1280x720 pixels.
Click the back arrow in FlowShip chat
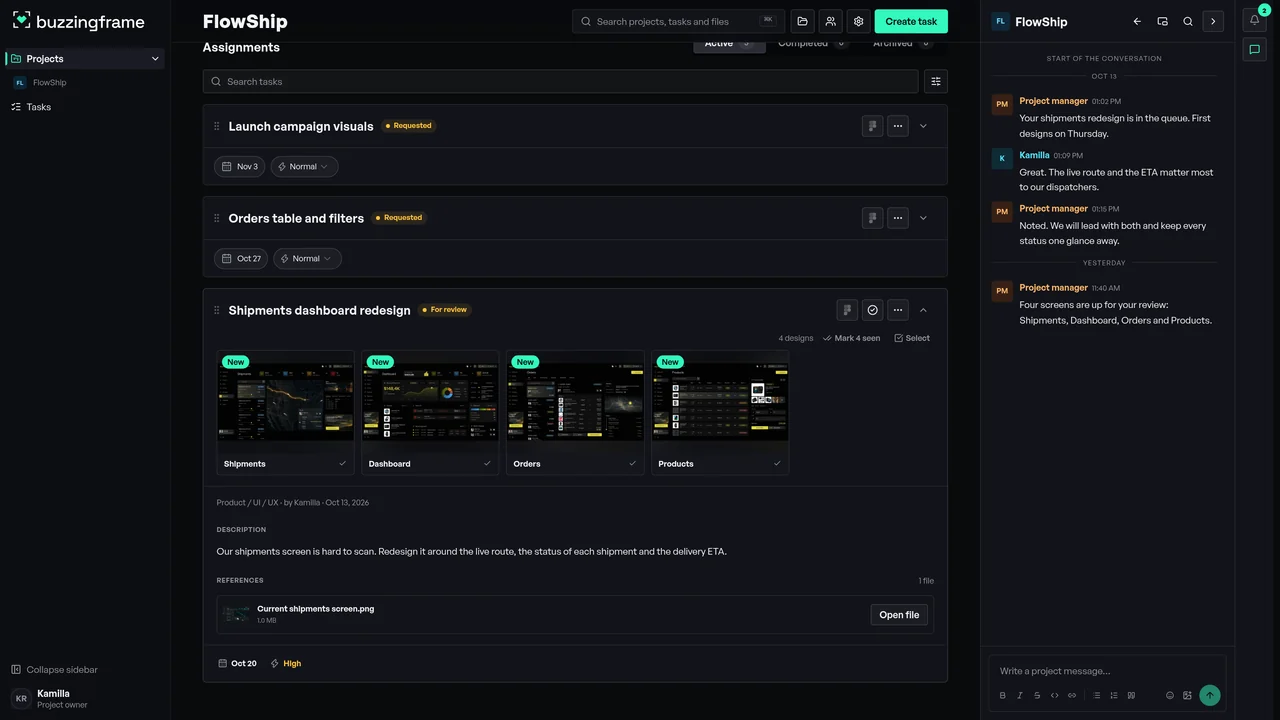(1137, 21)
